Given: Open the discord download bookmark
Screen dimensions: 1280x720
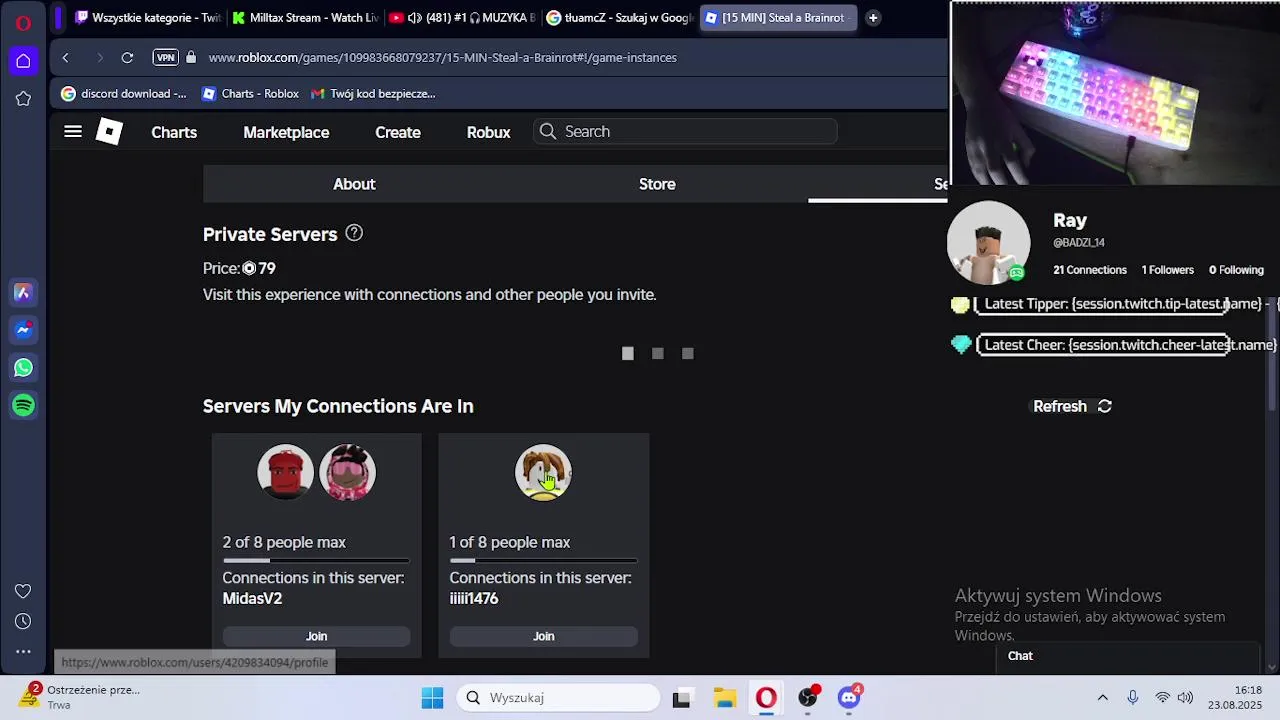Looking at the screenshot, I should click(124, 93).
